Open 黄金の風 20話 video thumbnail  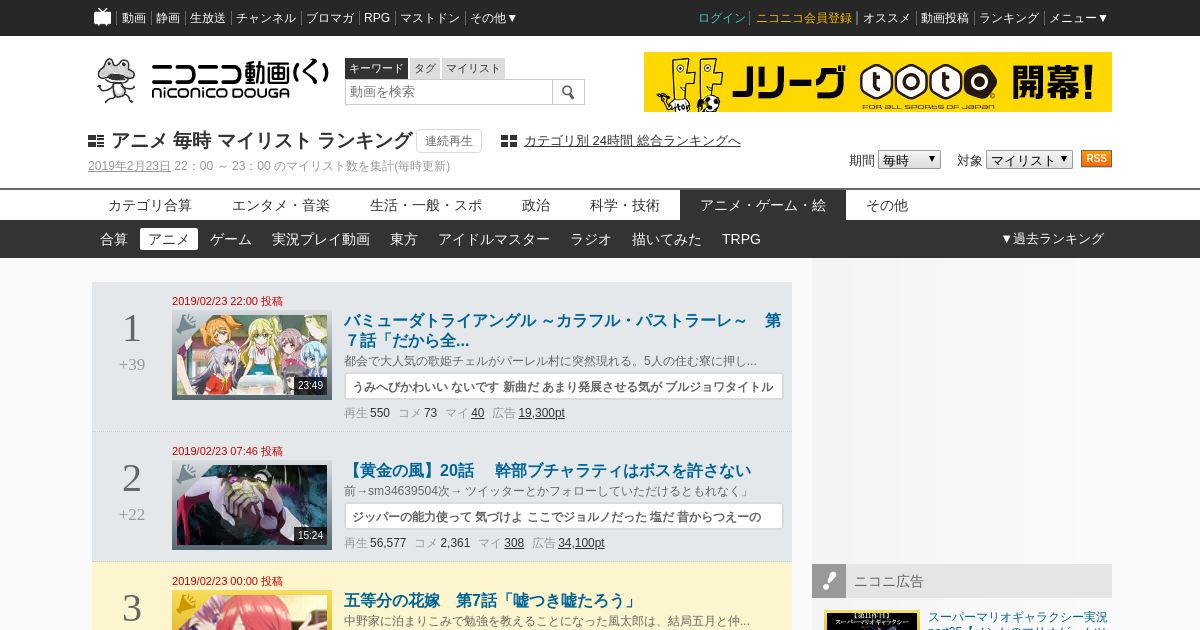(252, 505)
